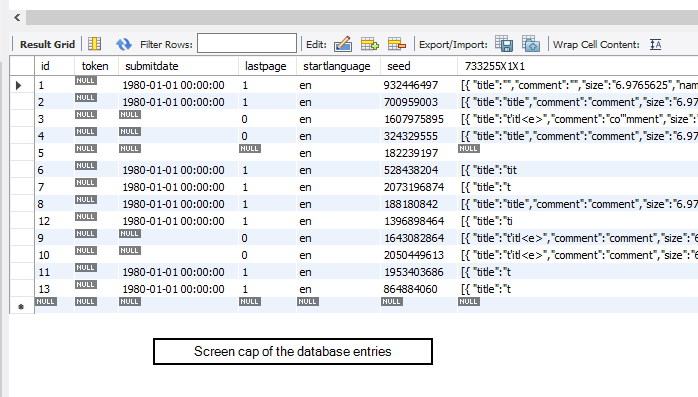The width and height of the screenshot is (698, 397).
Task: Select the NULL token cell in row 8
Action: [x=96, y=204]
